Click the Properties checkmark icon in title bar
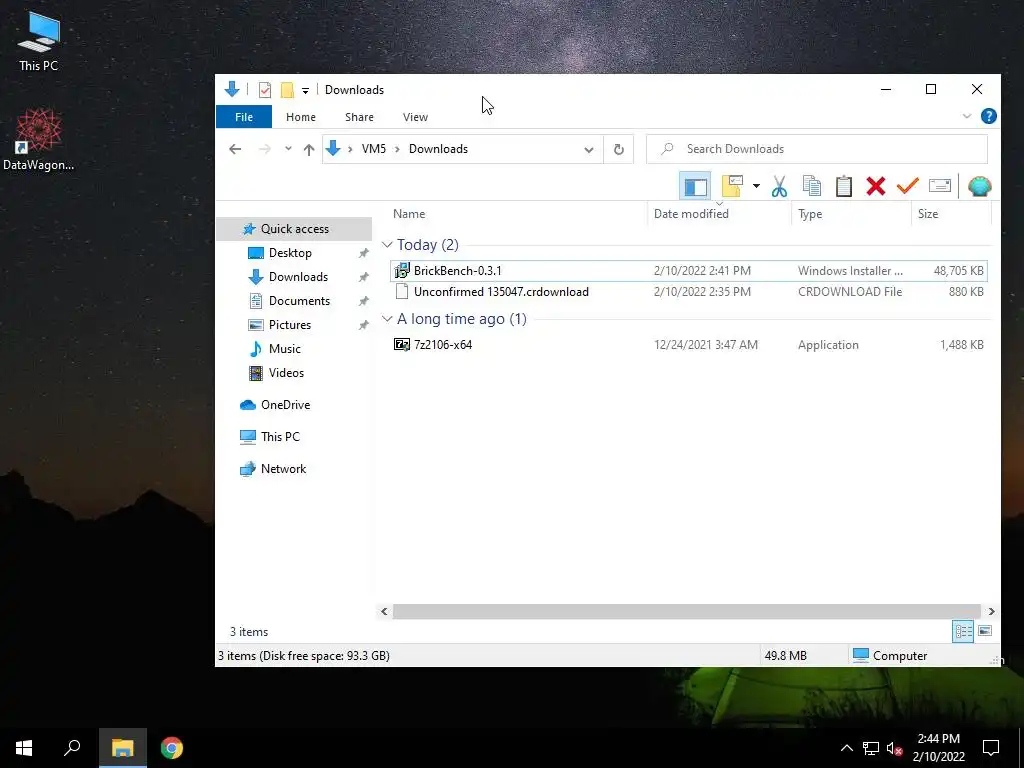This screenshot has width=1024, height=768. coord(264,89)
